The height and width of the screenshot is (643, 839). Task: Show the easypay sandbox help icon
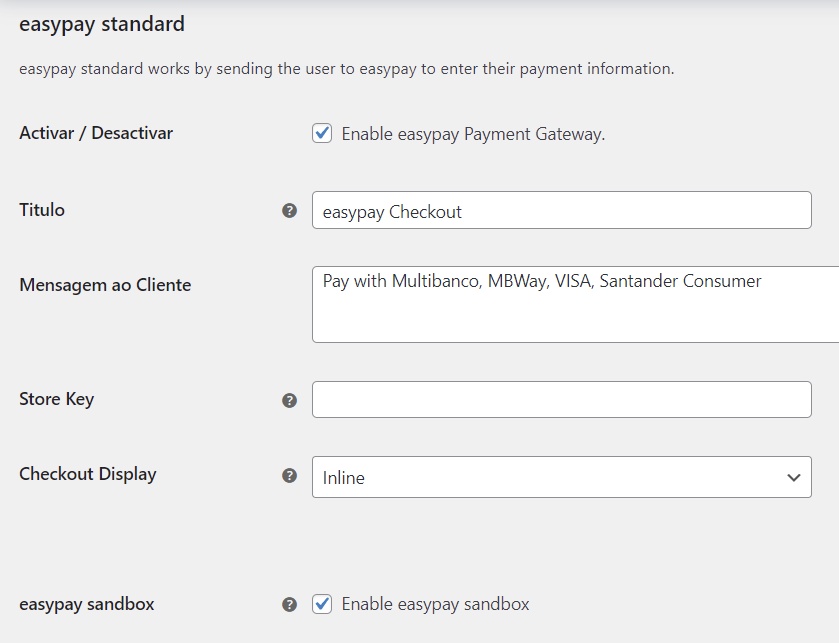289,604
